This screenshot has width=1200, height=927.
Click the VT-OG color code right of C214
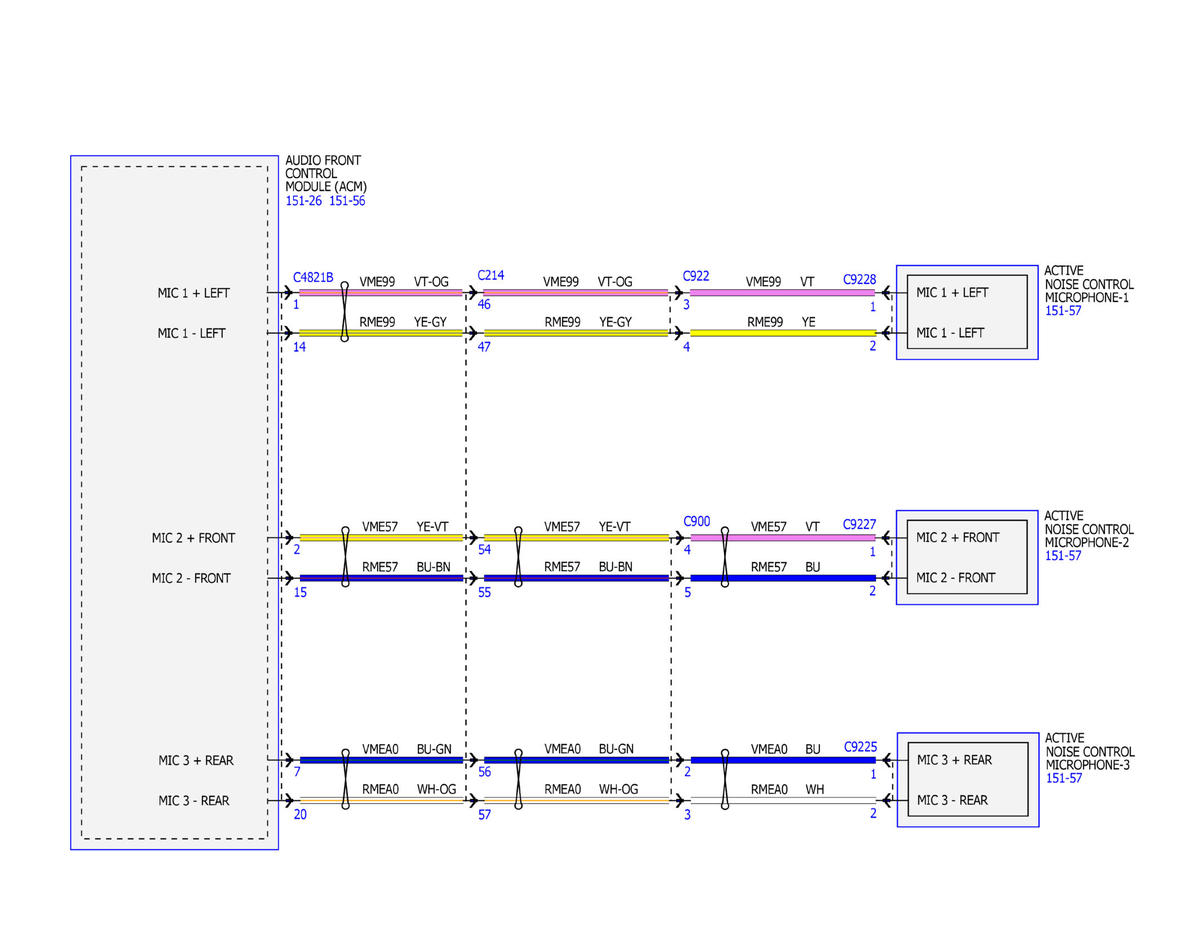(615, 282)
